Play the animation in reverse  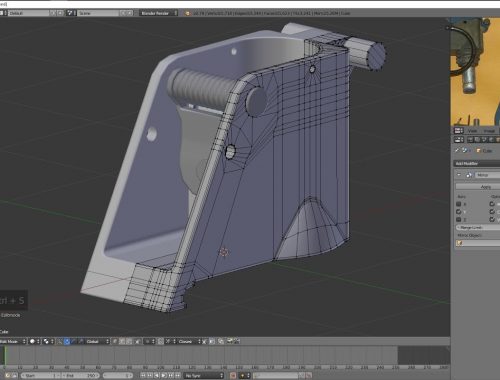point(156,375)
